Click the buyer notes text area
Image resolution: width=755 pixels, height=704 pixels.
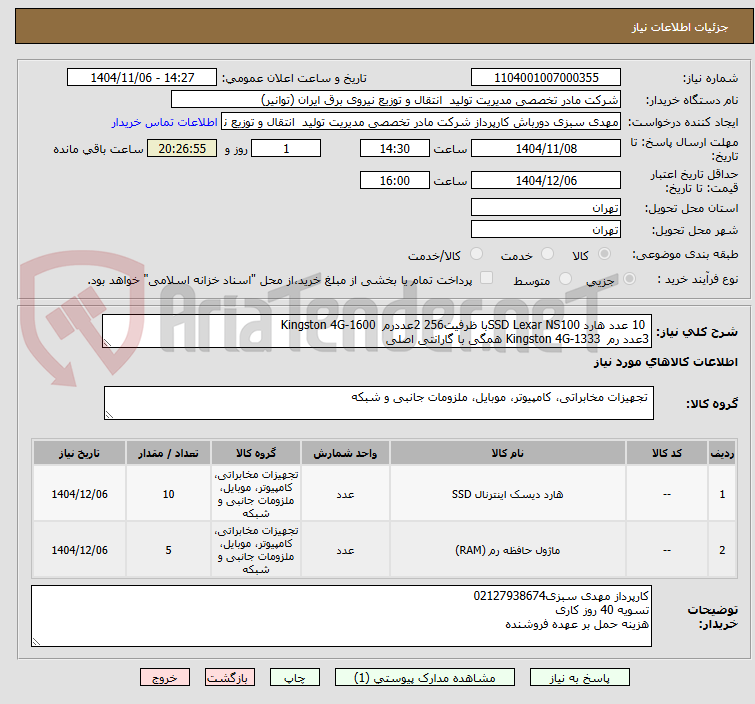(x=341, y=616)
